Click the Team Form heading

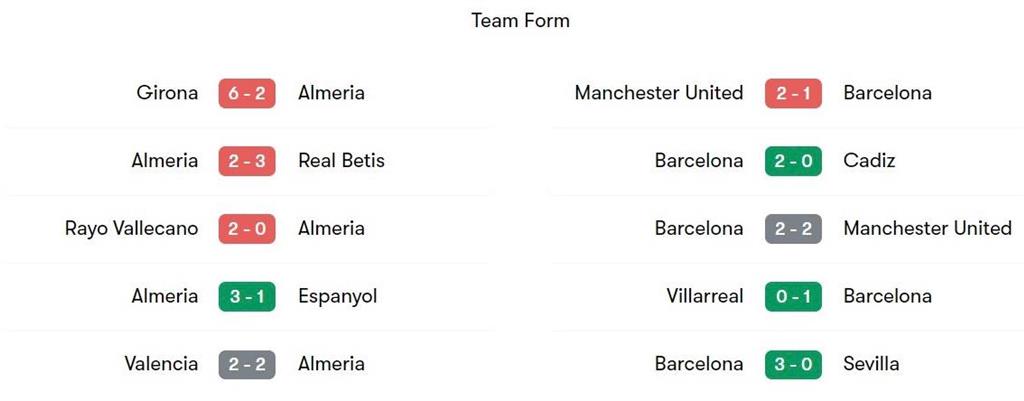point(520,20)
